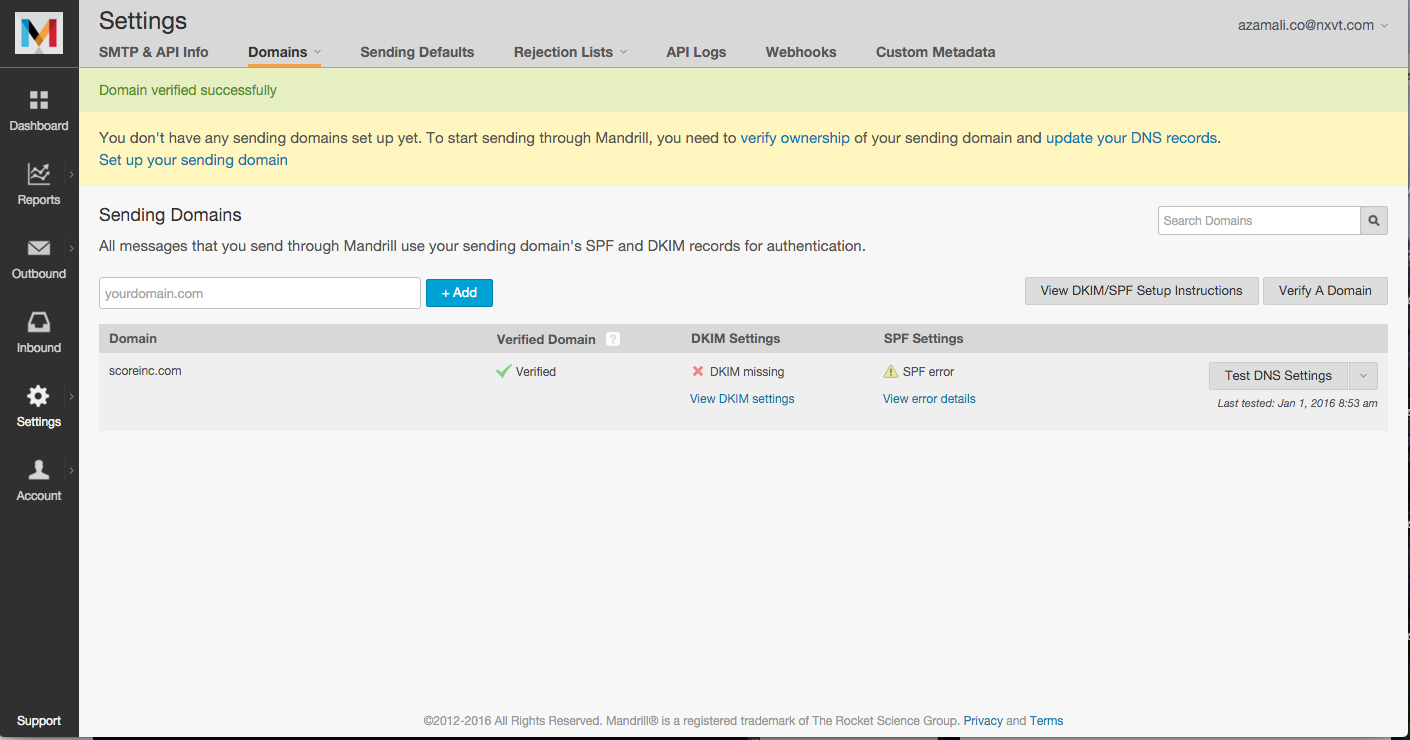Click the blue + Add button
The height and width of the screenshot is (740, 1410).
(x=459, y=293)
